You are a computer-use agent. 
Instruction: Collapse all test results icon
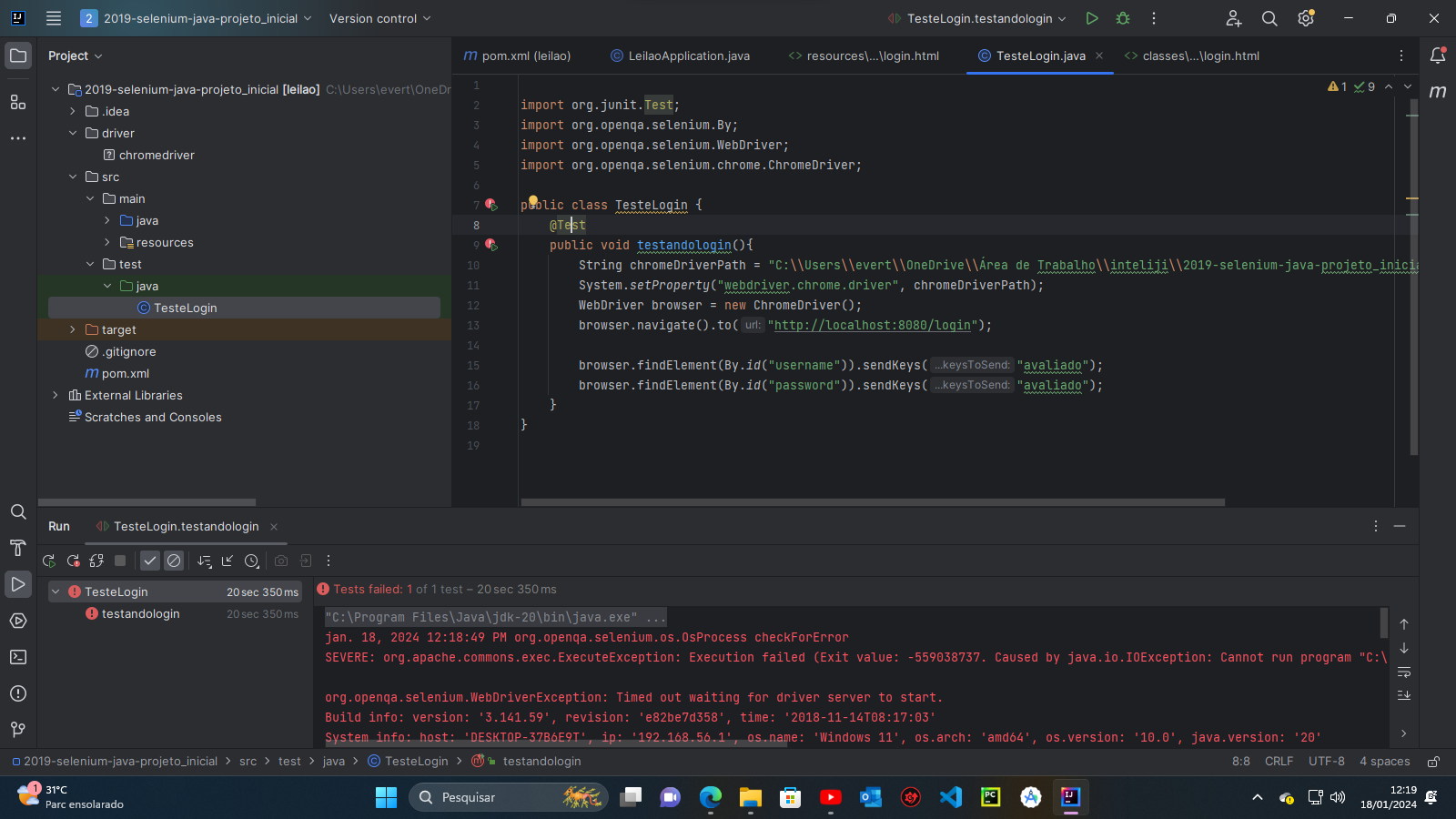[x=227, y=561]
